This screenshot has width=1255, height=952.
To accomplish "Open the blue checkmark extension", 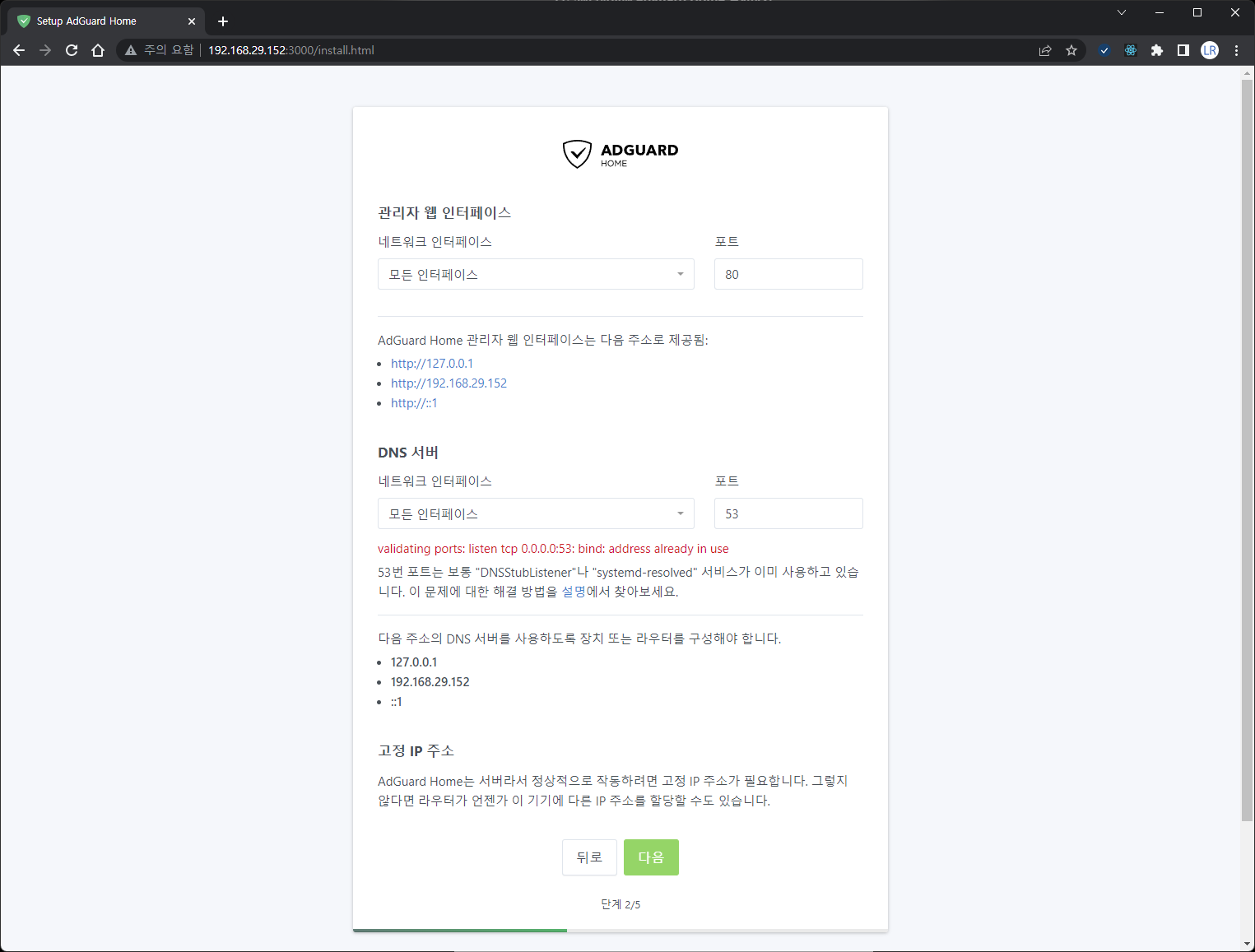I will 1104,50.
